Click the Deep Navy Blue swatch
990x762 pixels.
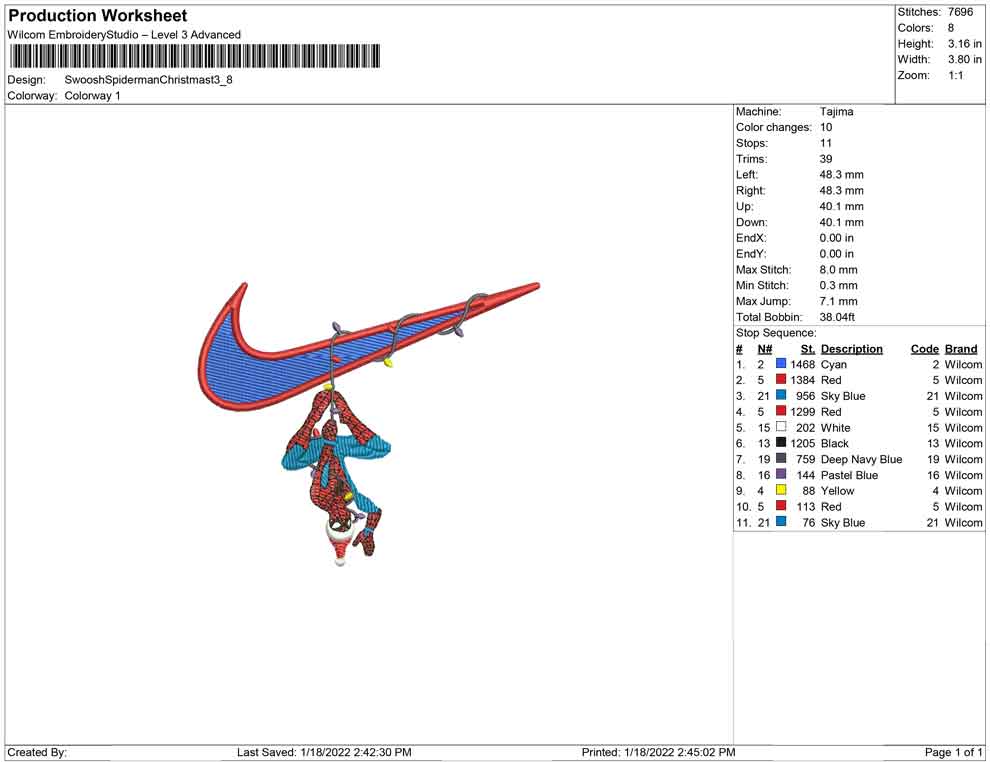pyautogui.click(x=781, y=458)
